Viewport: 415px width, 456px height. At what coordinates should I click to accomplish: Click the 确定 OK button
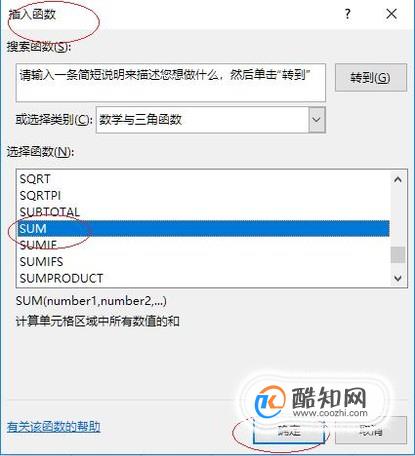[289, 430]
